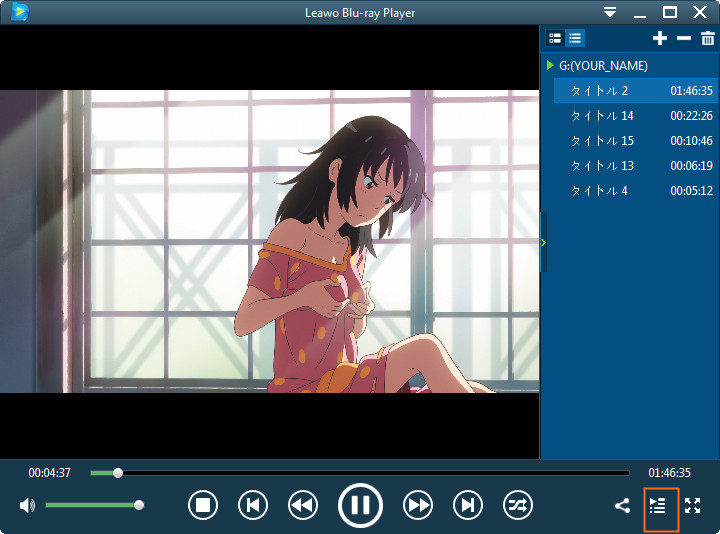
Task: Collapse the G:(YOUR_NAME) disc tree
Action: point(550,65)
